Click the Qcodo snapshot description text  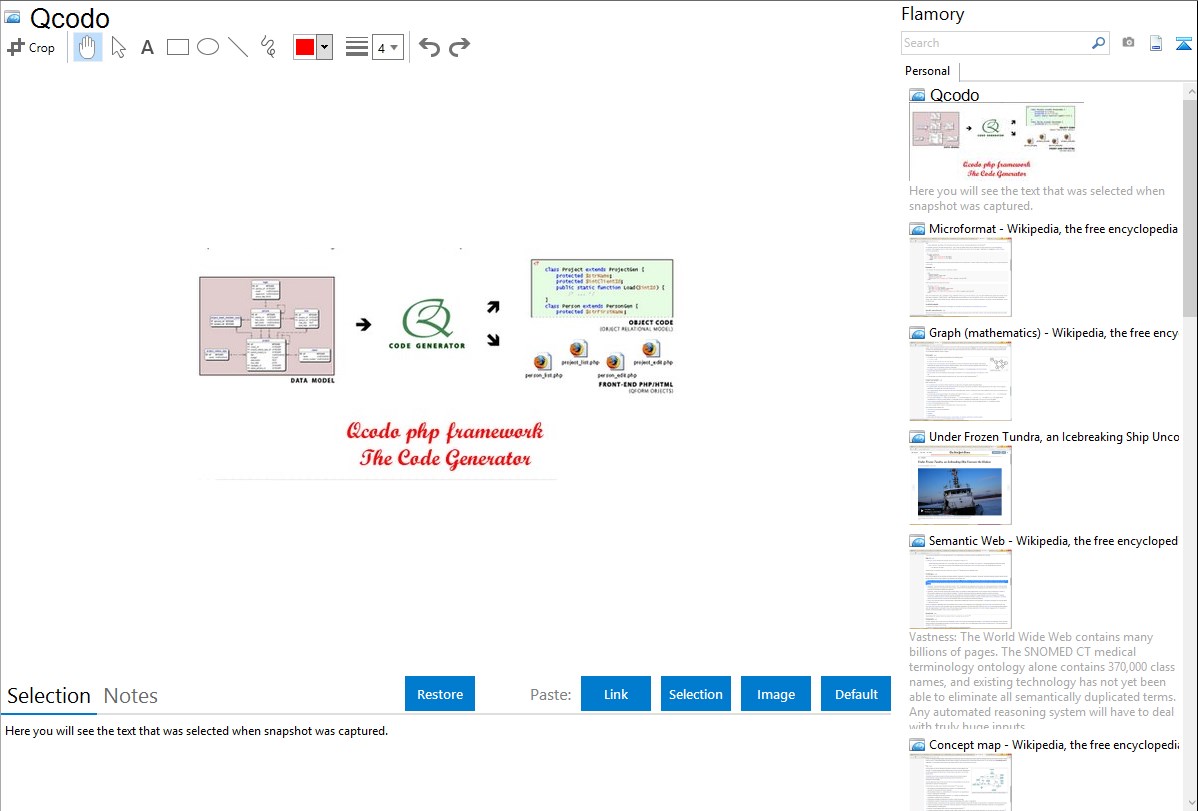[1037, 198]
